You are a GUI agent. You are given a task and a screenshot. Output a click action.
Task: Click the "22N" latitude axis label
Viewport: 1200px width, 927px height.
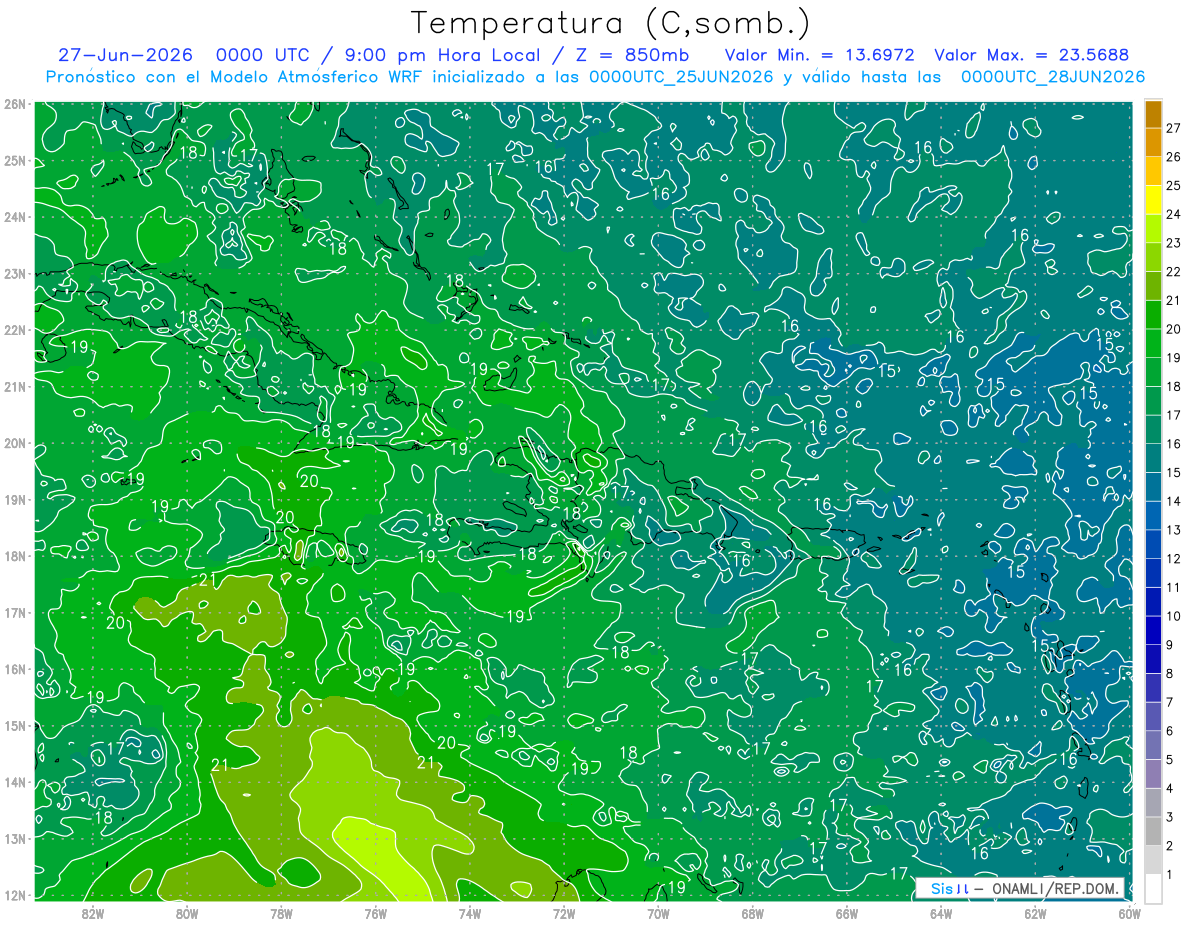14,330
